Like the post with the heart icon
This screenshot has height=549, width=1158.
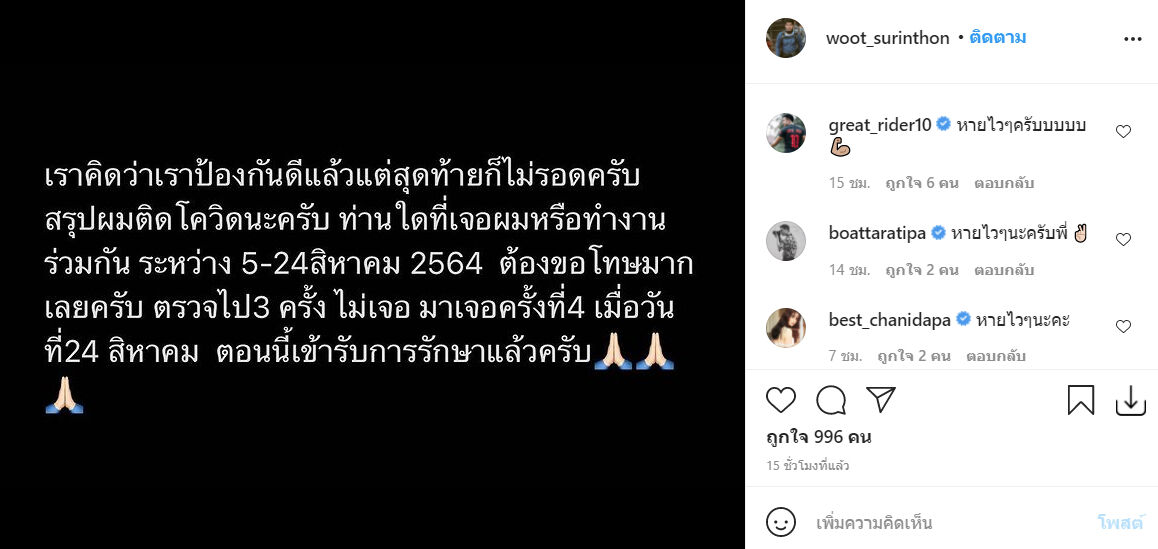[x=781, y=400]
